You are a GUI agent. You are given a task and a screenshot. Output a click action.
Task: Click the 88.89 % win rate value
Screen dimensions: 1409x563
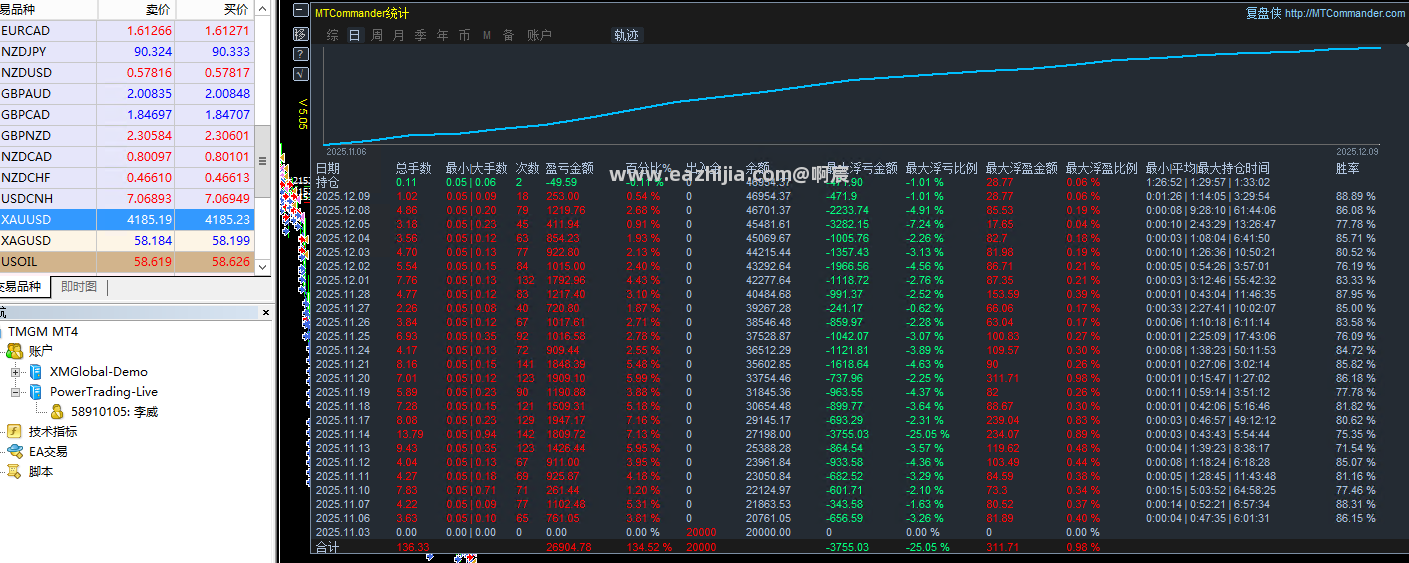1356,196
